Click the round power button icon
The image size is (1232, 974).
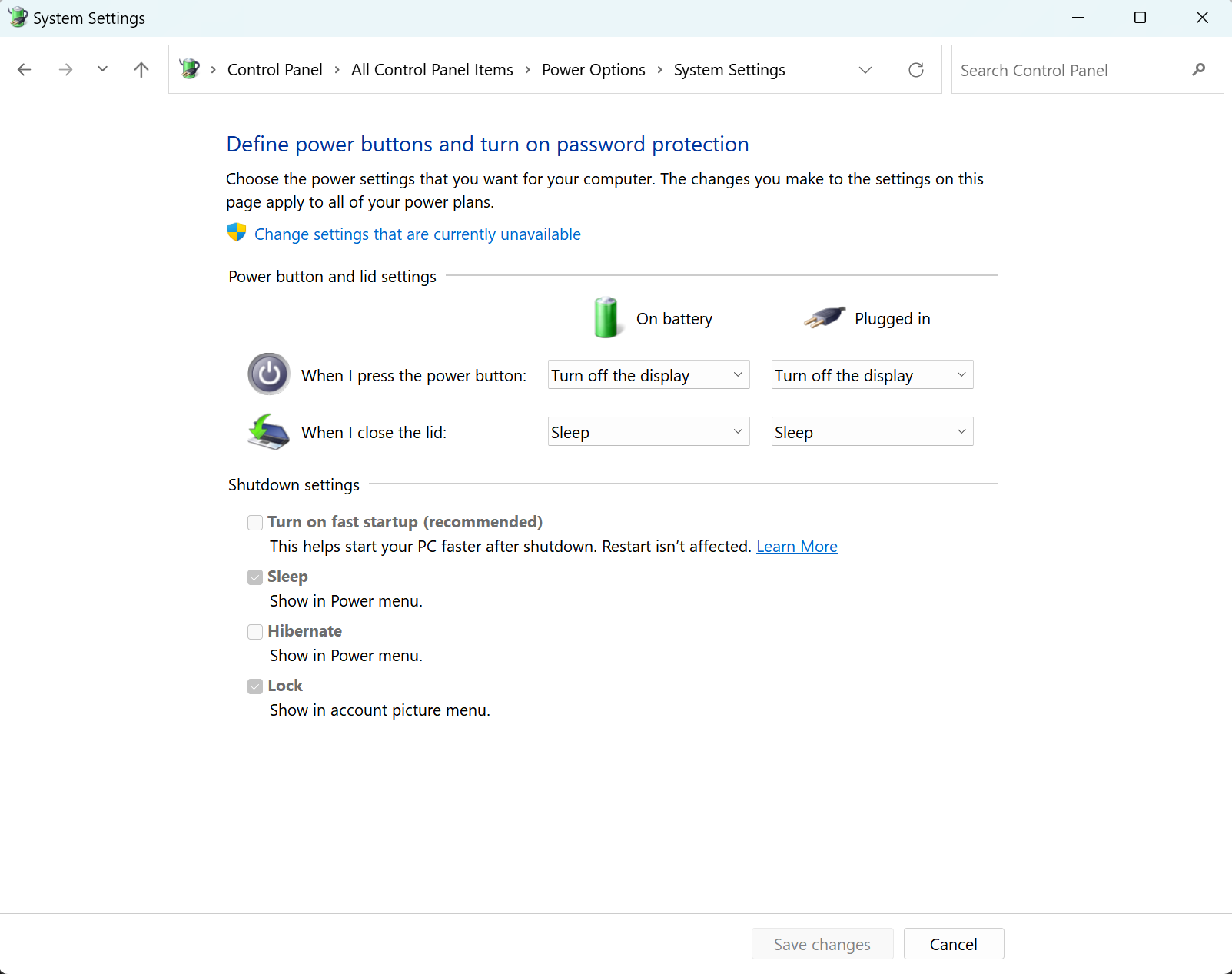click(269, 374)
